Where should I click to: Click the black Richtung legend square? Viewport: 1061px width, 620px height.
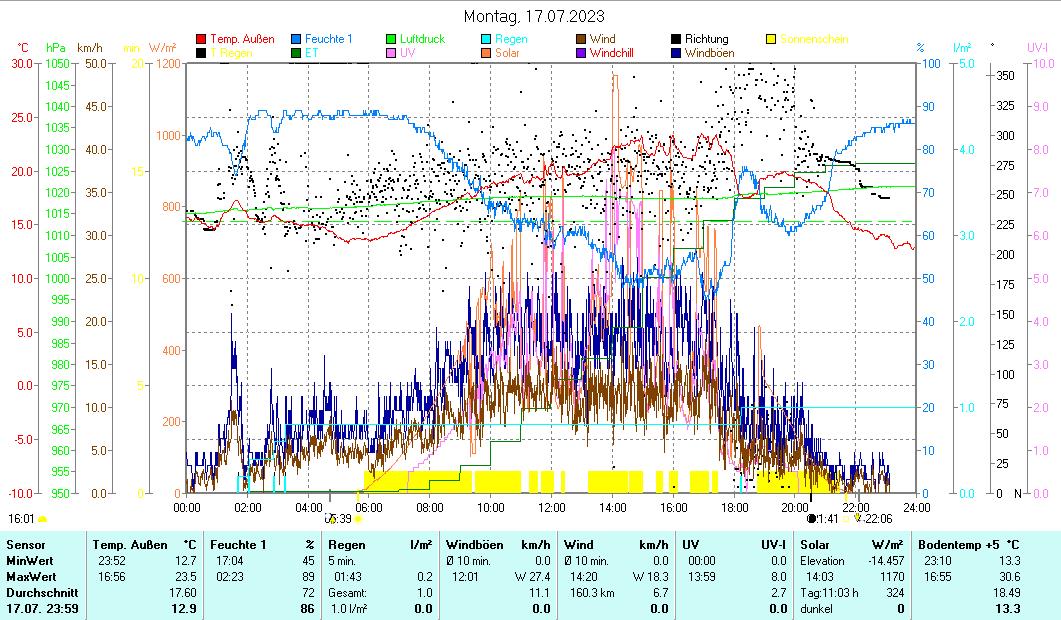pos(676,39)
